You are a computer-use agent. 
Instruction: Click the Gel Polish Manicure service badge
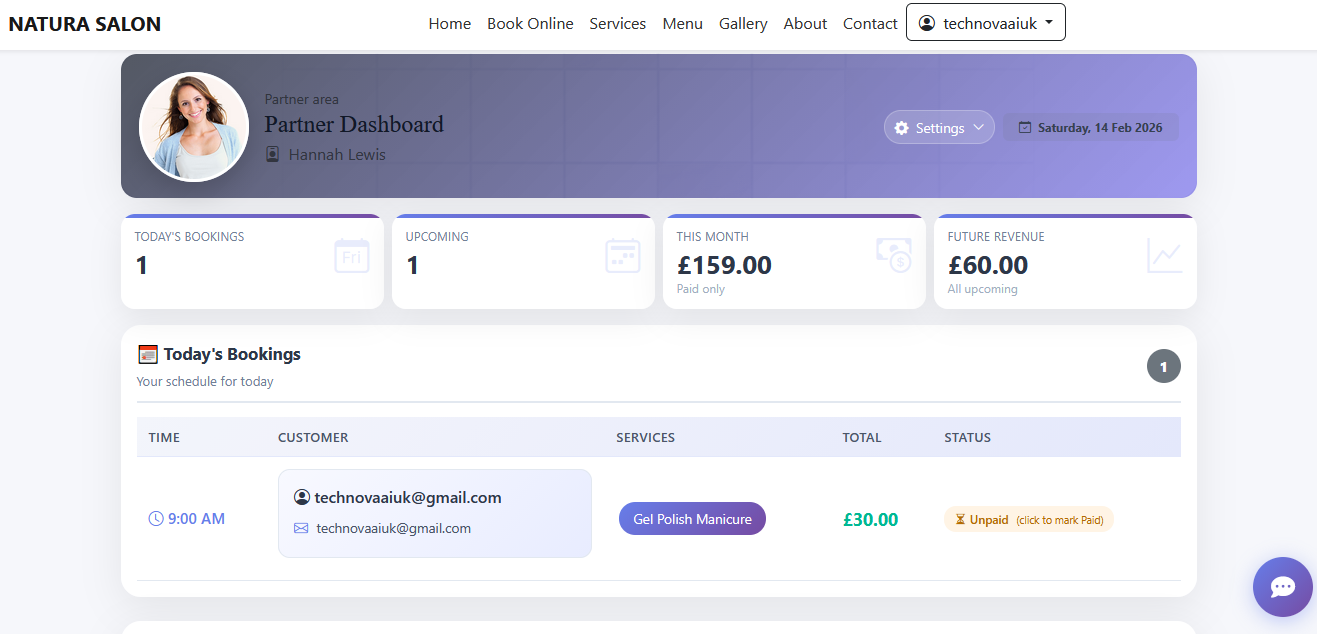[692, 518]
